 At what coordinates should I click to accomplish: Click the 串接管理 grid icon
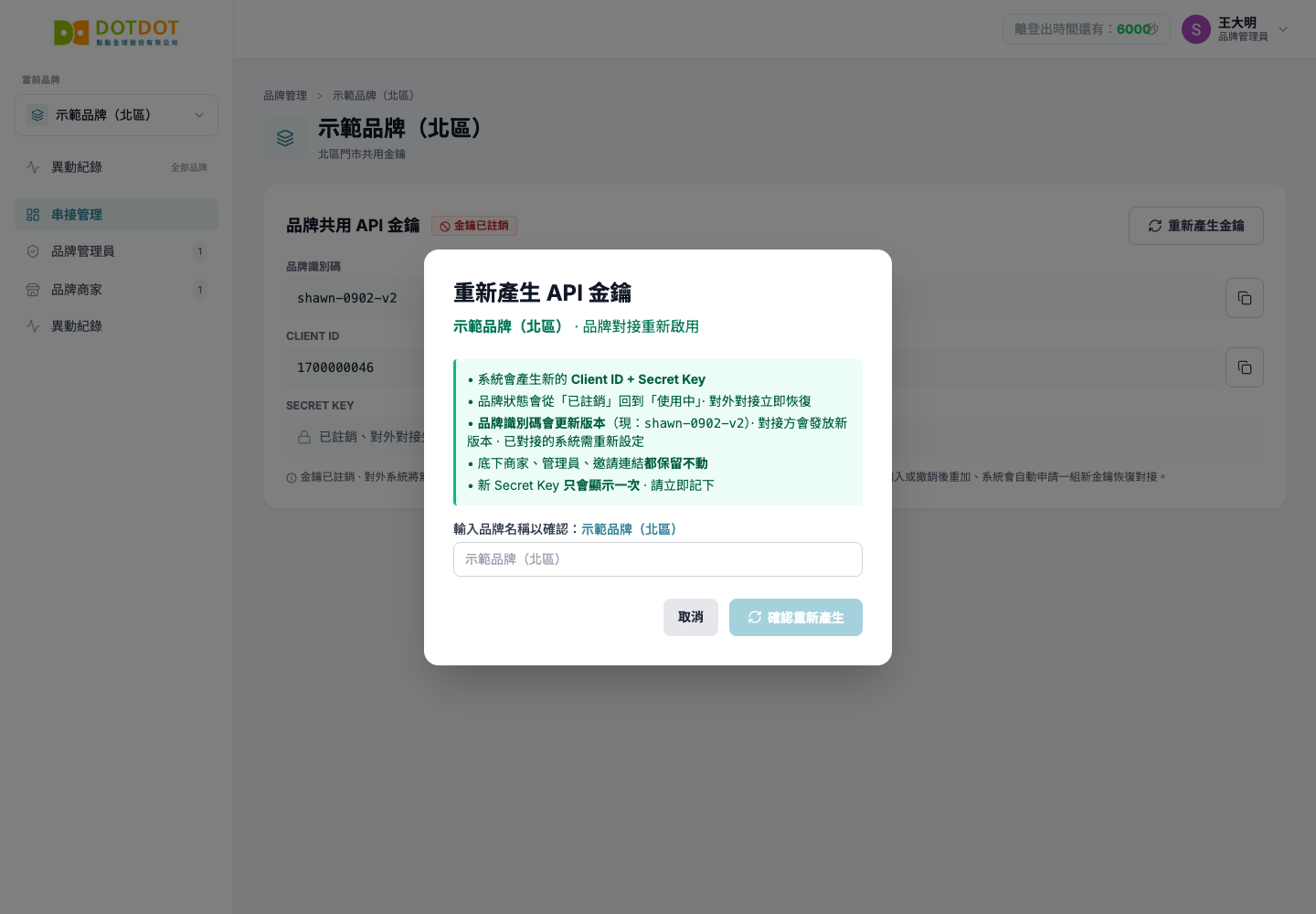point(33,215)
